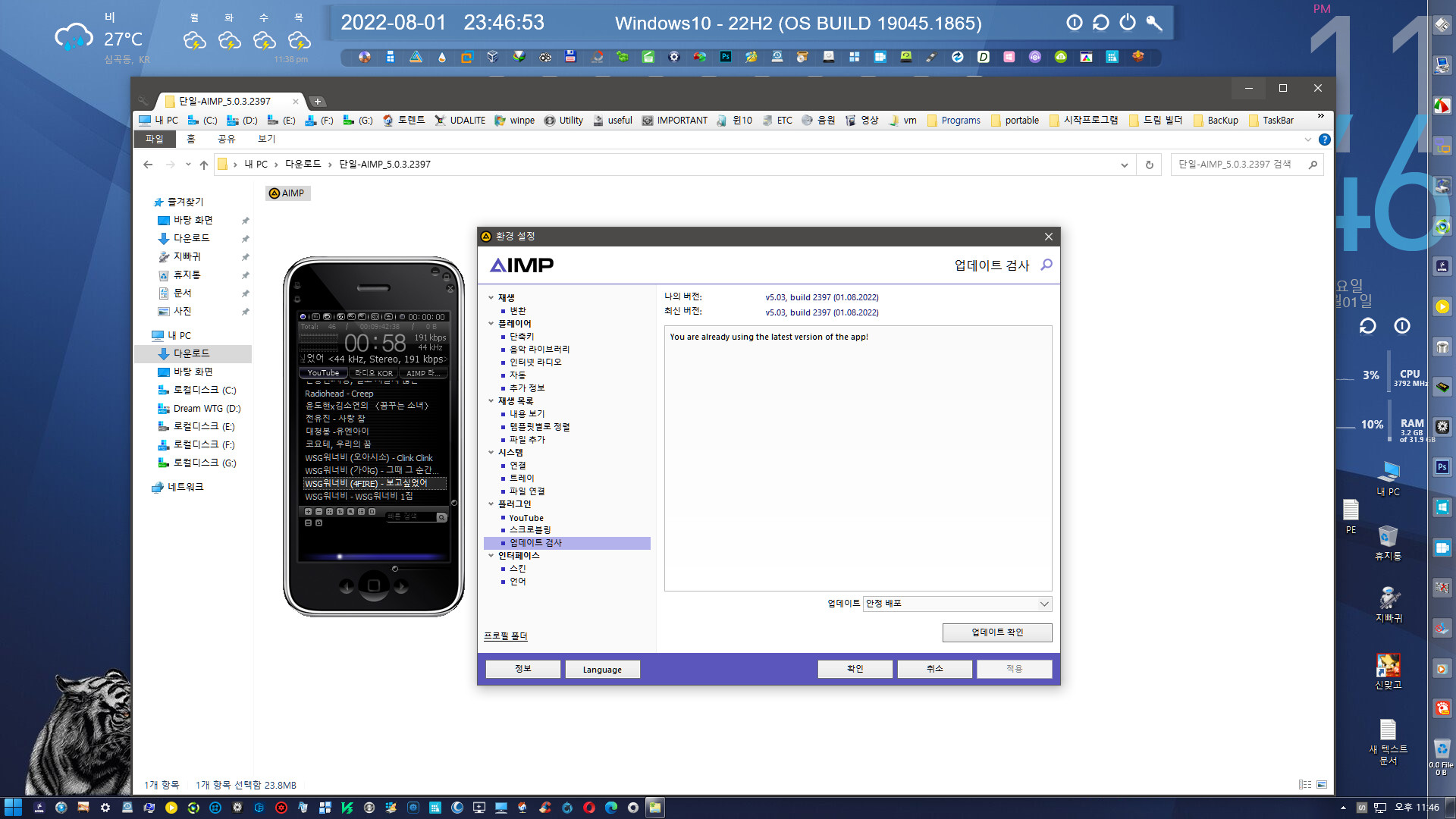Open the 휴지통 recycle bin desktop icon
Screen dimensions: 1456x819
(x=1389, y=543)
